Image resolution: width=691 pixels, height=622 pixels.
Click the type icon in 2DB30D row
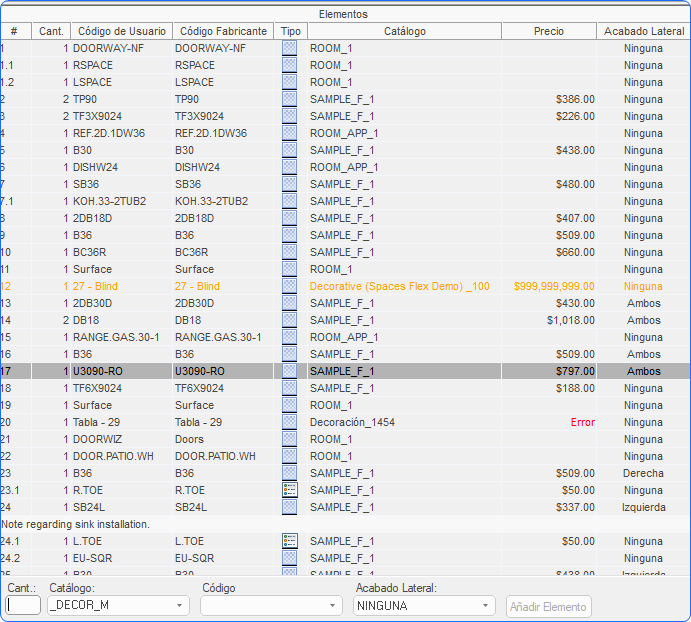click(x=289, y=303)
